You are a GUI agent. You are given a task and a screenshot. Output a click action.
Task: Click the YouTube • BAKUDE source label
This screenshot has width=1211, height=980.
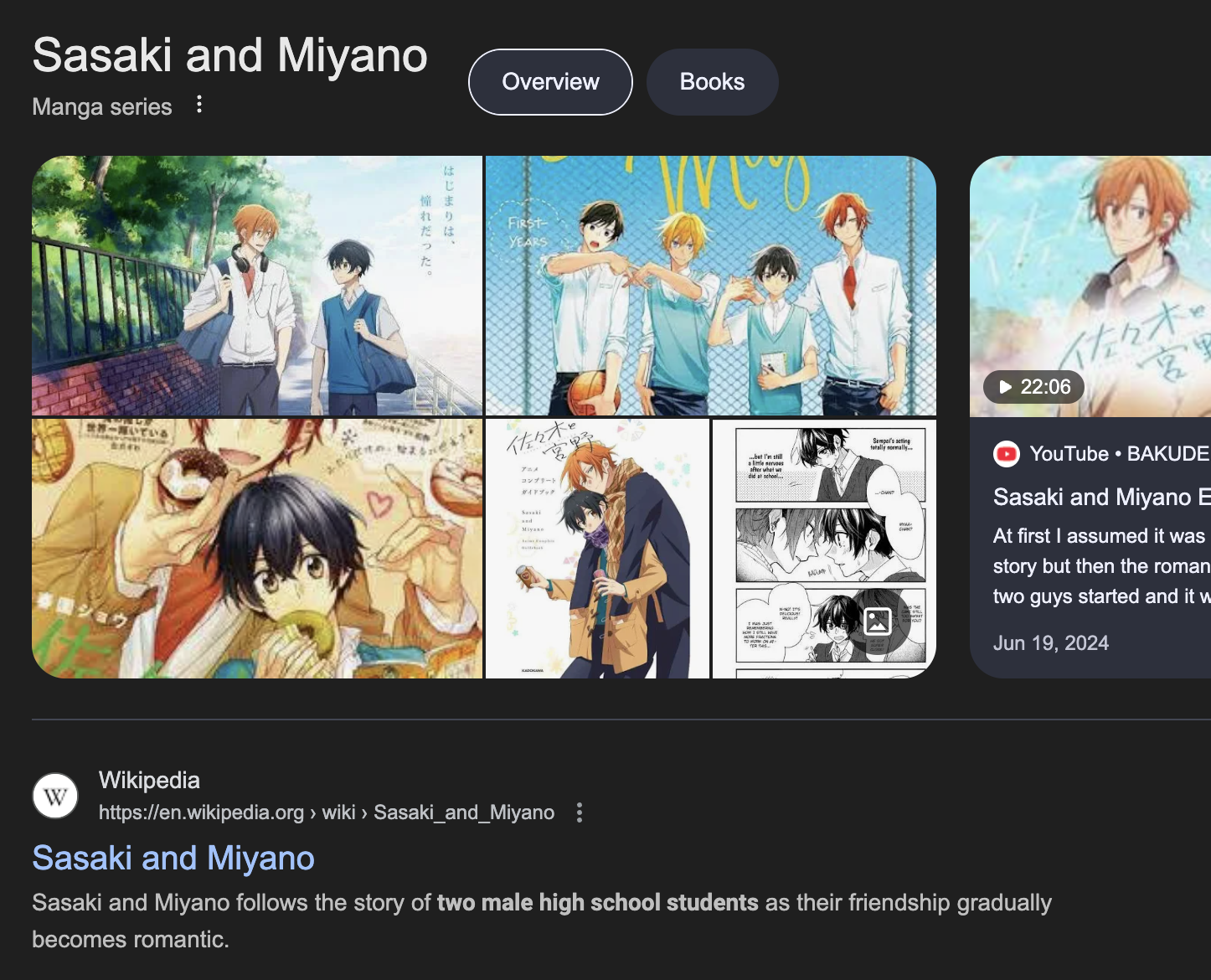click(1119, 454)
